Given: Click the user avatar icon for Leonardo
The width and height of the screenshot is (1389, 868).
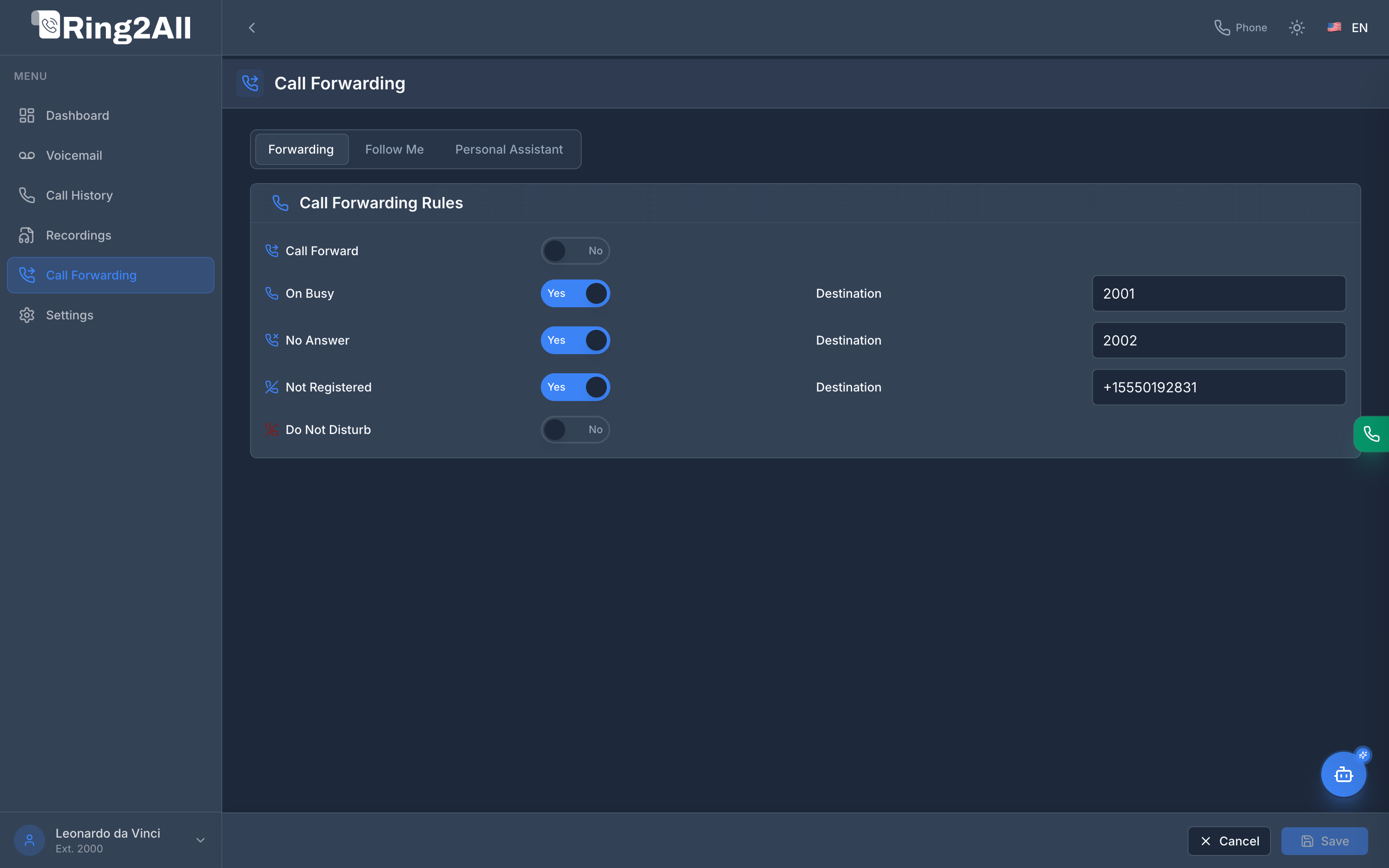Looking at the screenshot, I should [29, 841].
